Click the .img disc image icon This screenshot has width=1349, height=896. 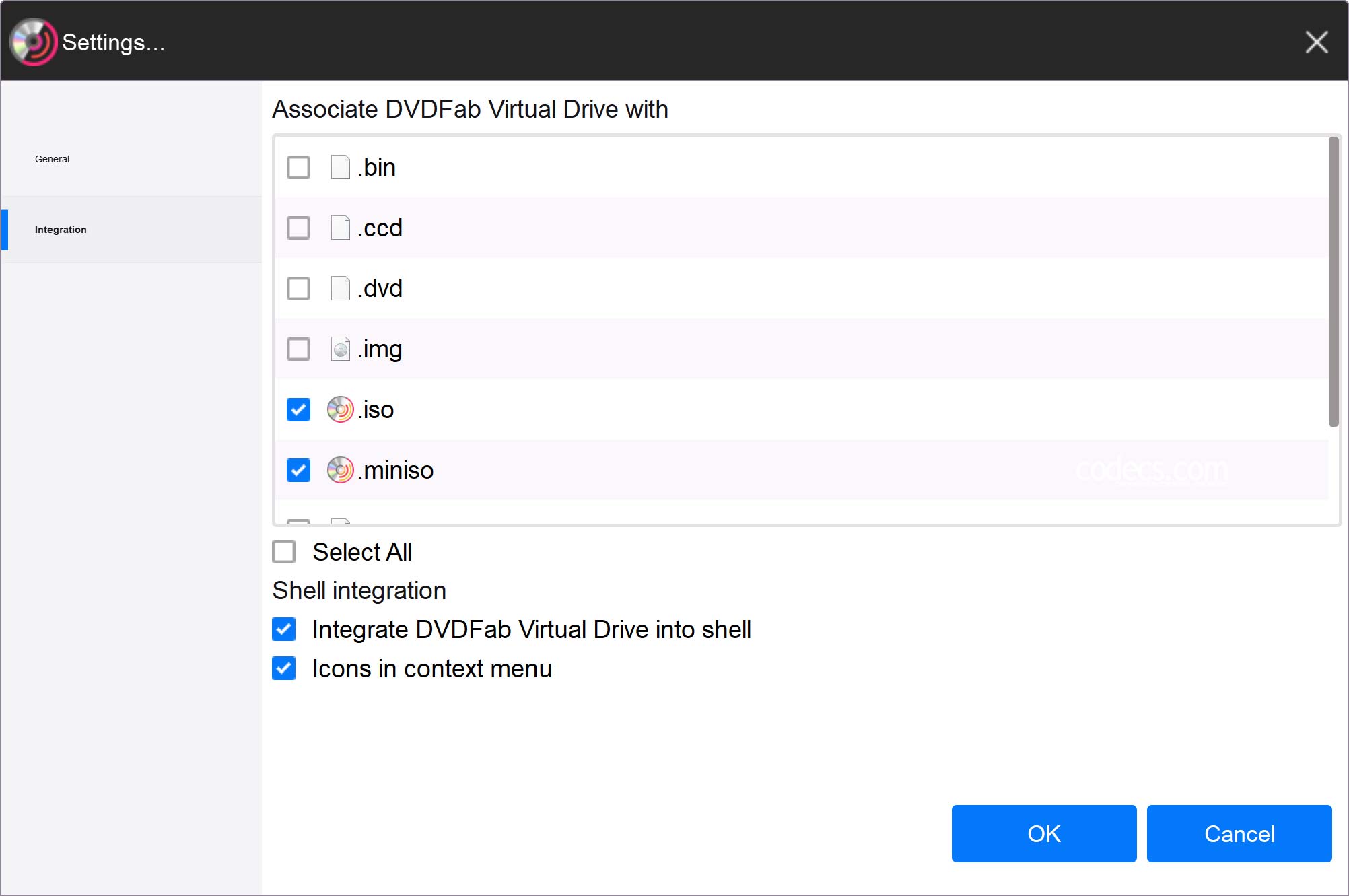click(x=341, y=349)
